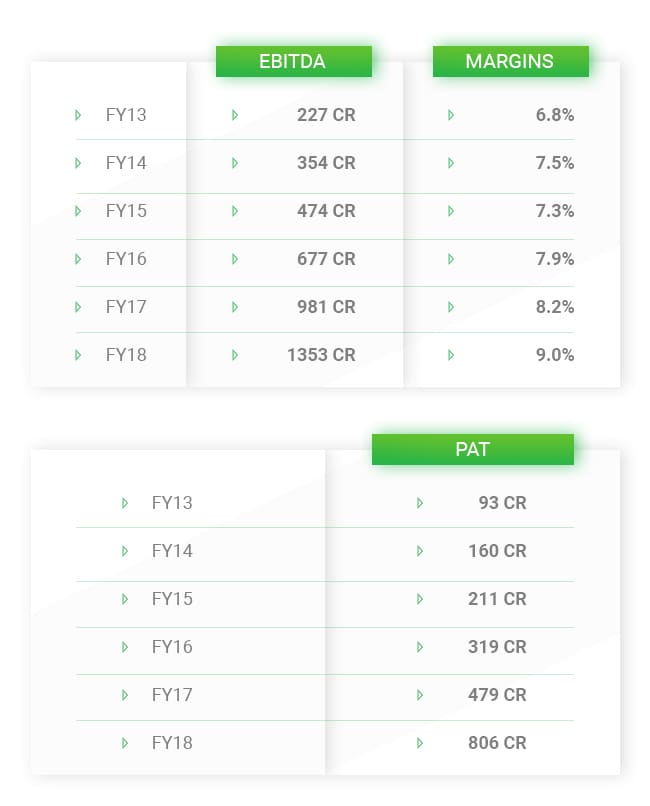Click the arrow icon beside FY14 in PAT table
Image resolution: width=650 pixels, height=806 pixels.
125,551
